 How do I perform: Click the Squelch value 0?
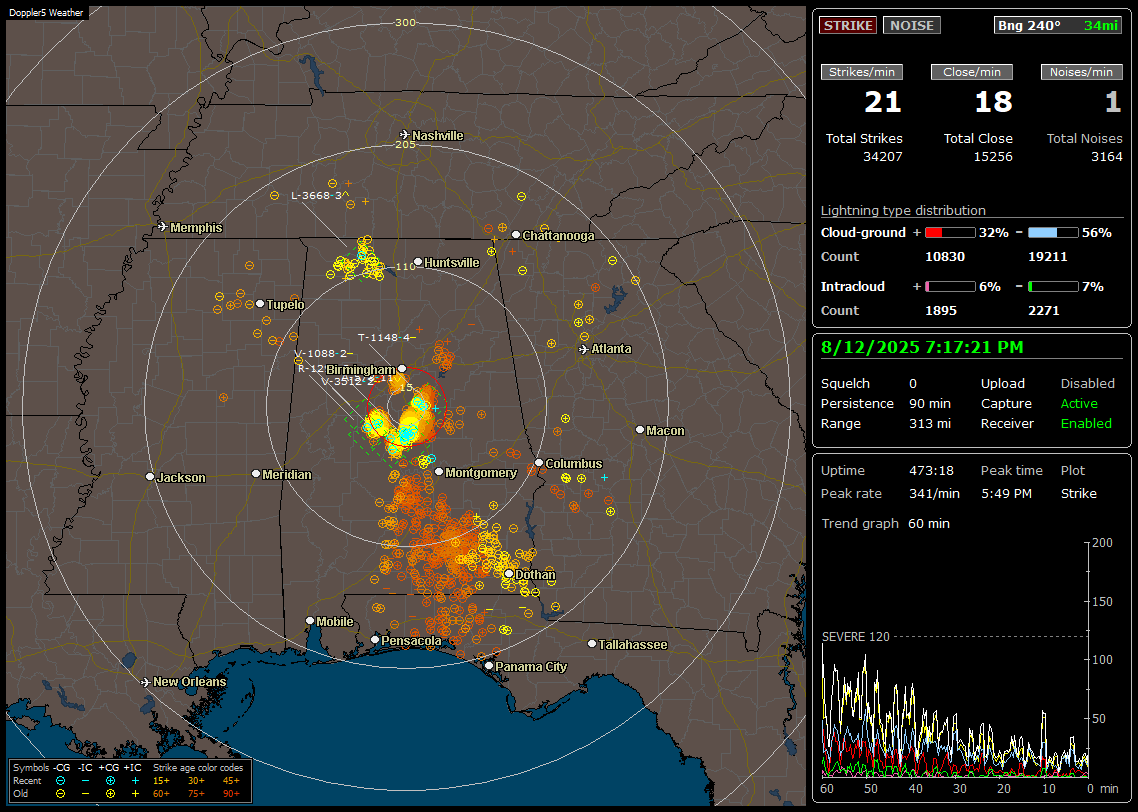(913, 383)
